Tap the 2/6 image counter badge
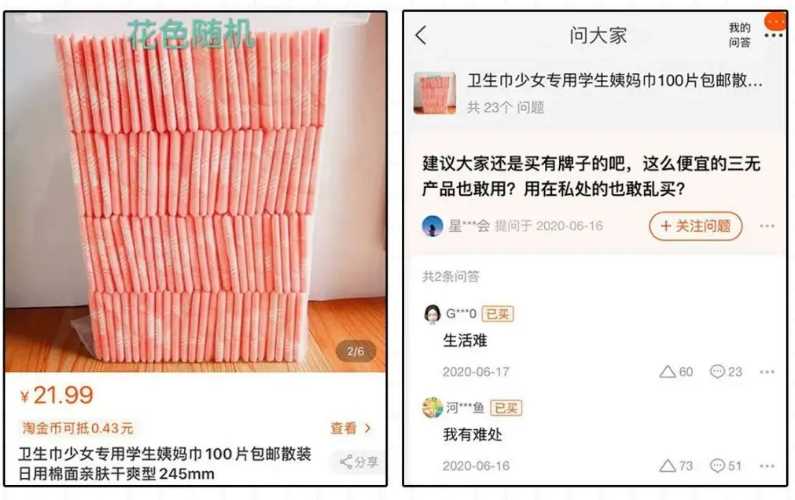This screenshot has height=500, width=795. click(355, 351)
